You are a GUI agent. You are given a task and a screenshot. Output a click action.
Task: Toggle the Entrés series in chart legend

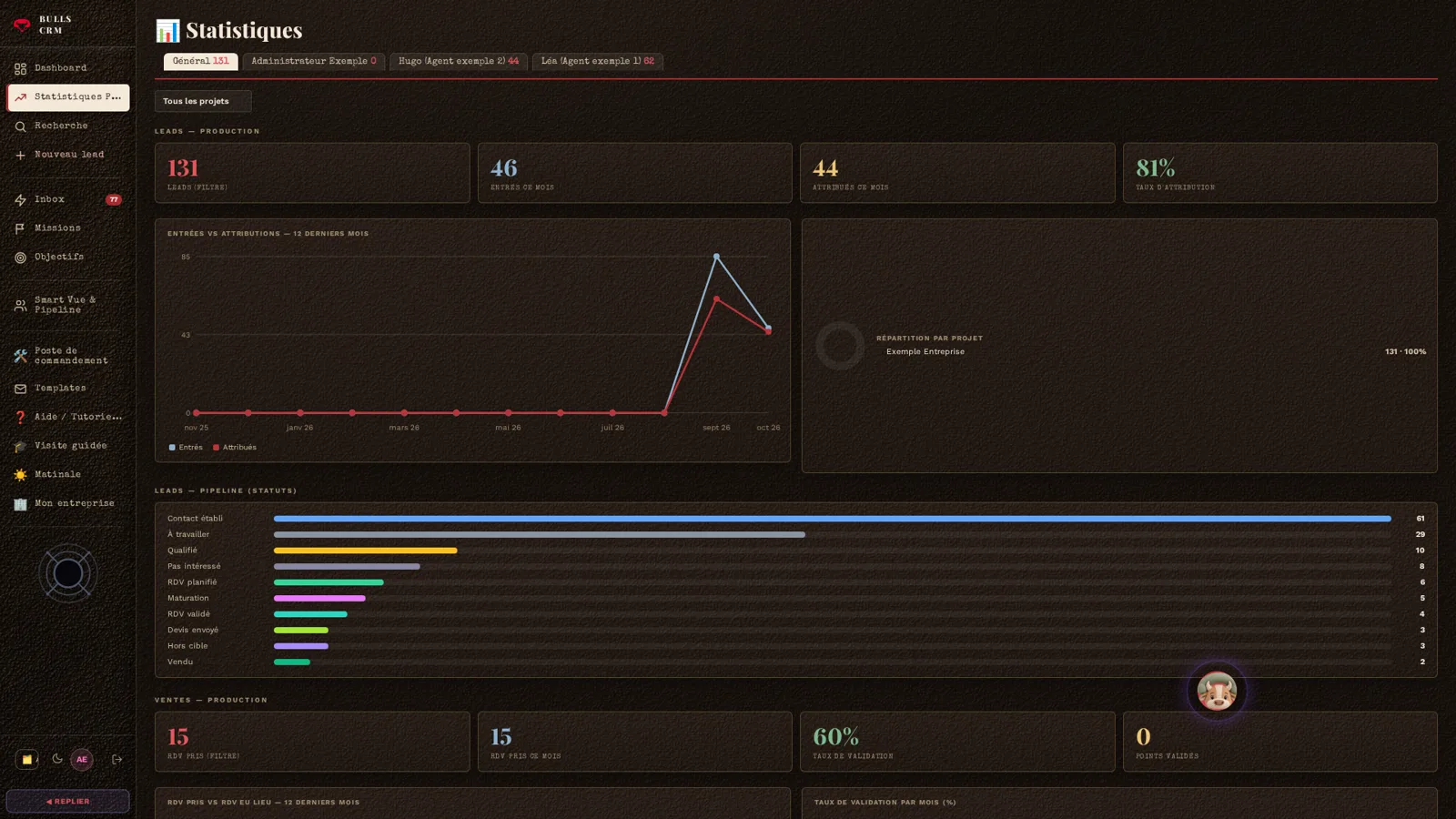click(186, 448)
